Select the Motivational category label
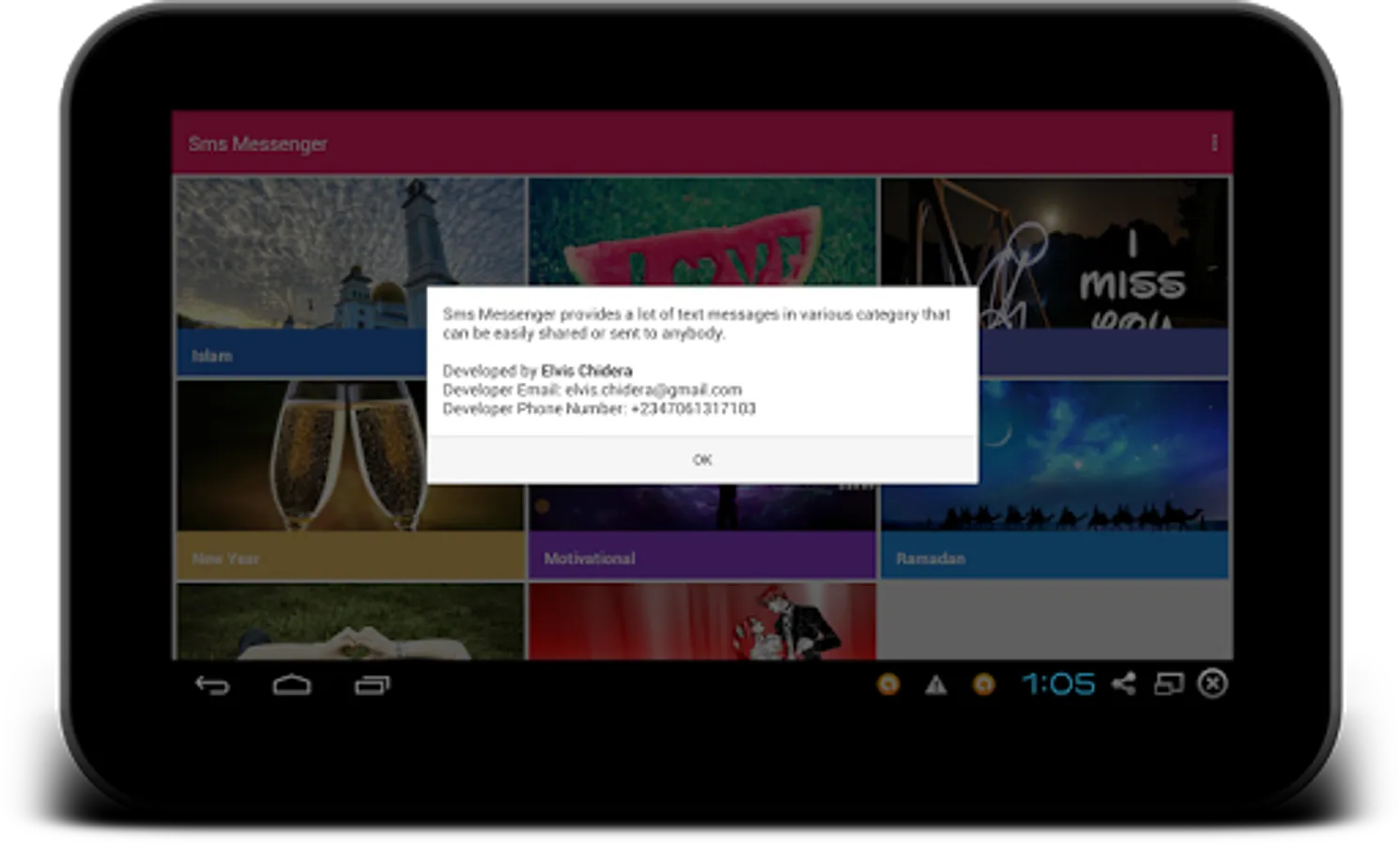Image resolution: width=1400 pixels, height=845 pixels. (590, 558)
